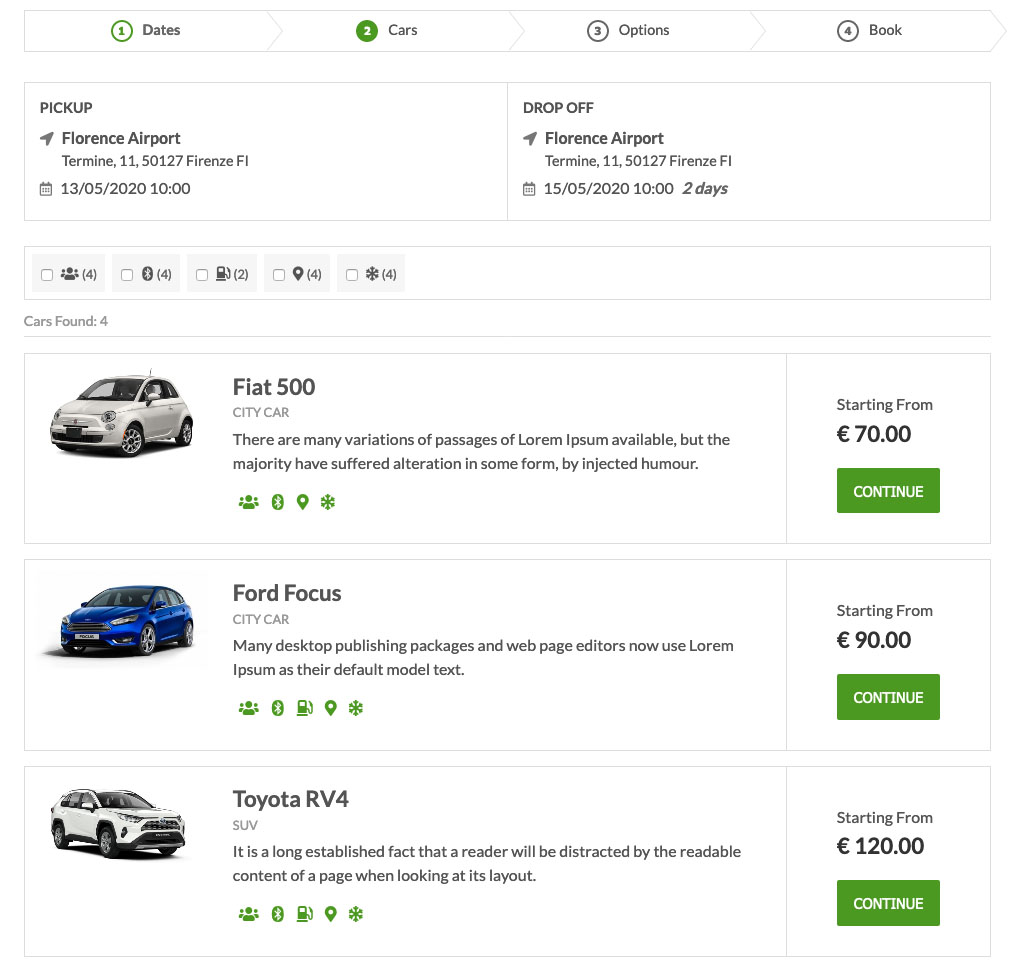Click Fiat 500 air conditioning snowflake icon
Image resolution: width=1015 pixels, height=969 pixels.
328,502
